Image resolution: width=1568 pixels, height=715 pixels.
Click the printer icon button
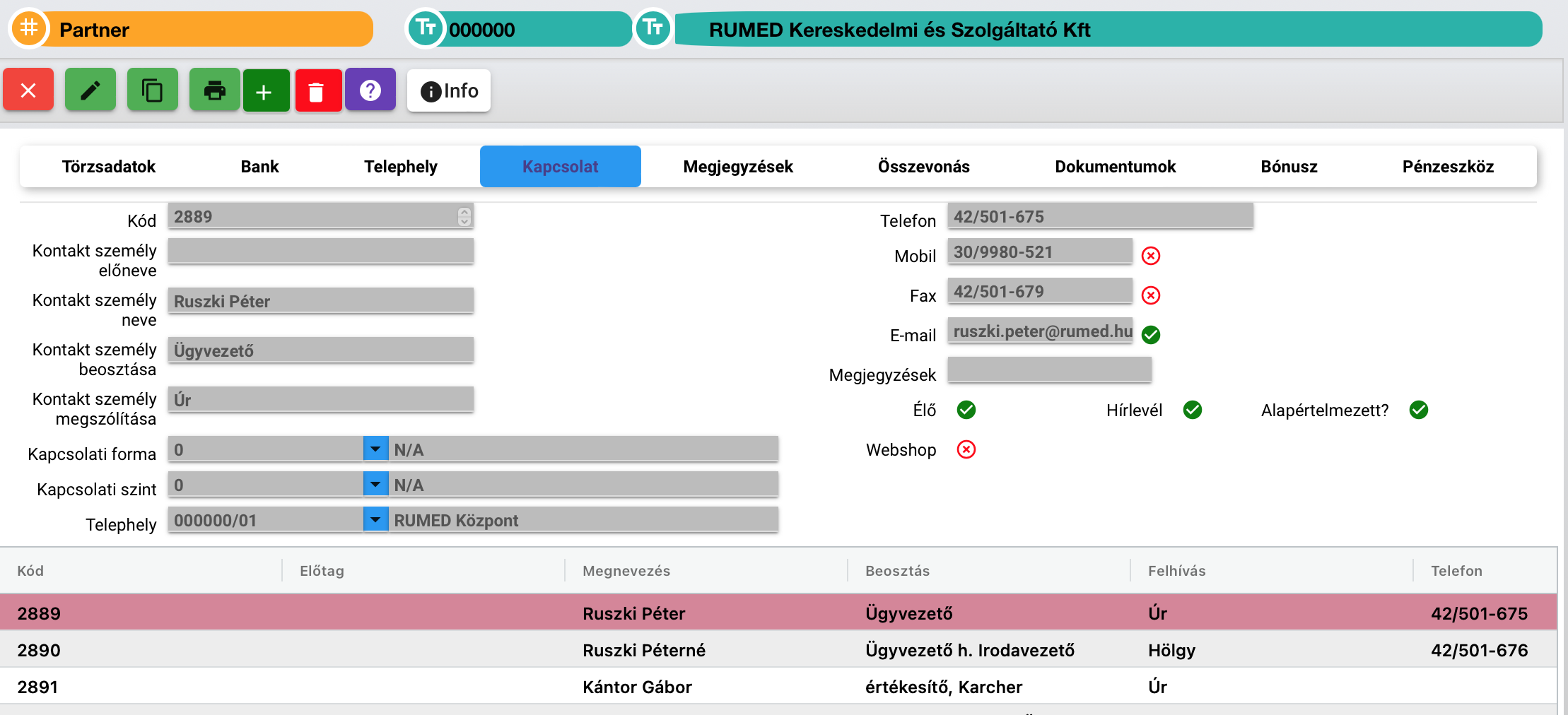pyautogui.click(x=215, y=90)
